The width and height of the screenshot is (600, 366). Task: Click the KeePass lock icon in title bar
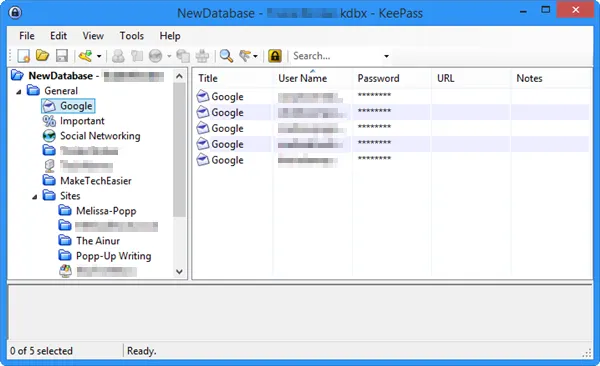(15, 13)
